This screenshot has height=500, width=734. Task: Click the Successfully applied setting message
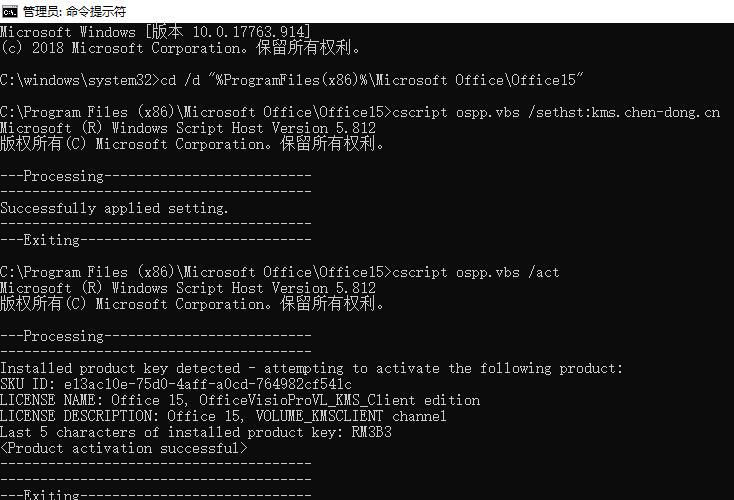[114, 208]
